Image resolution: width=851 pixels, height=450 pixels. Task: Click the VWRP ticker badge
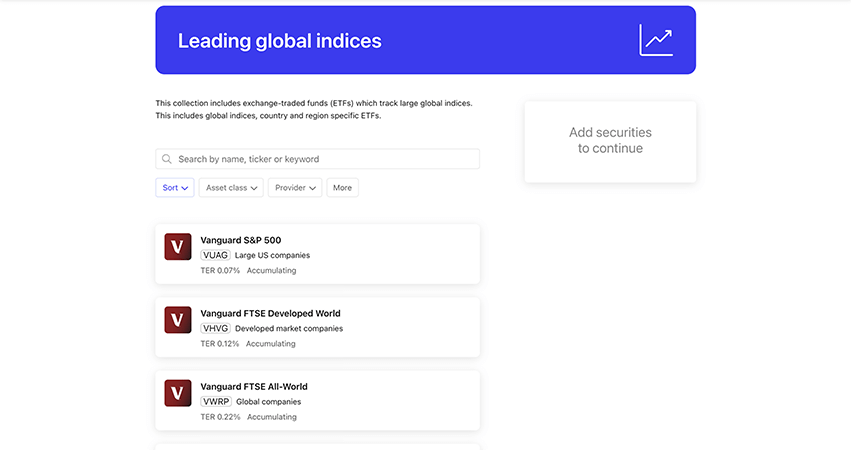click(216, 401)
